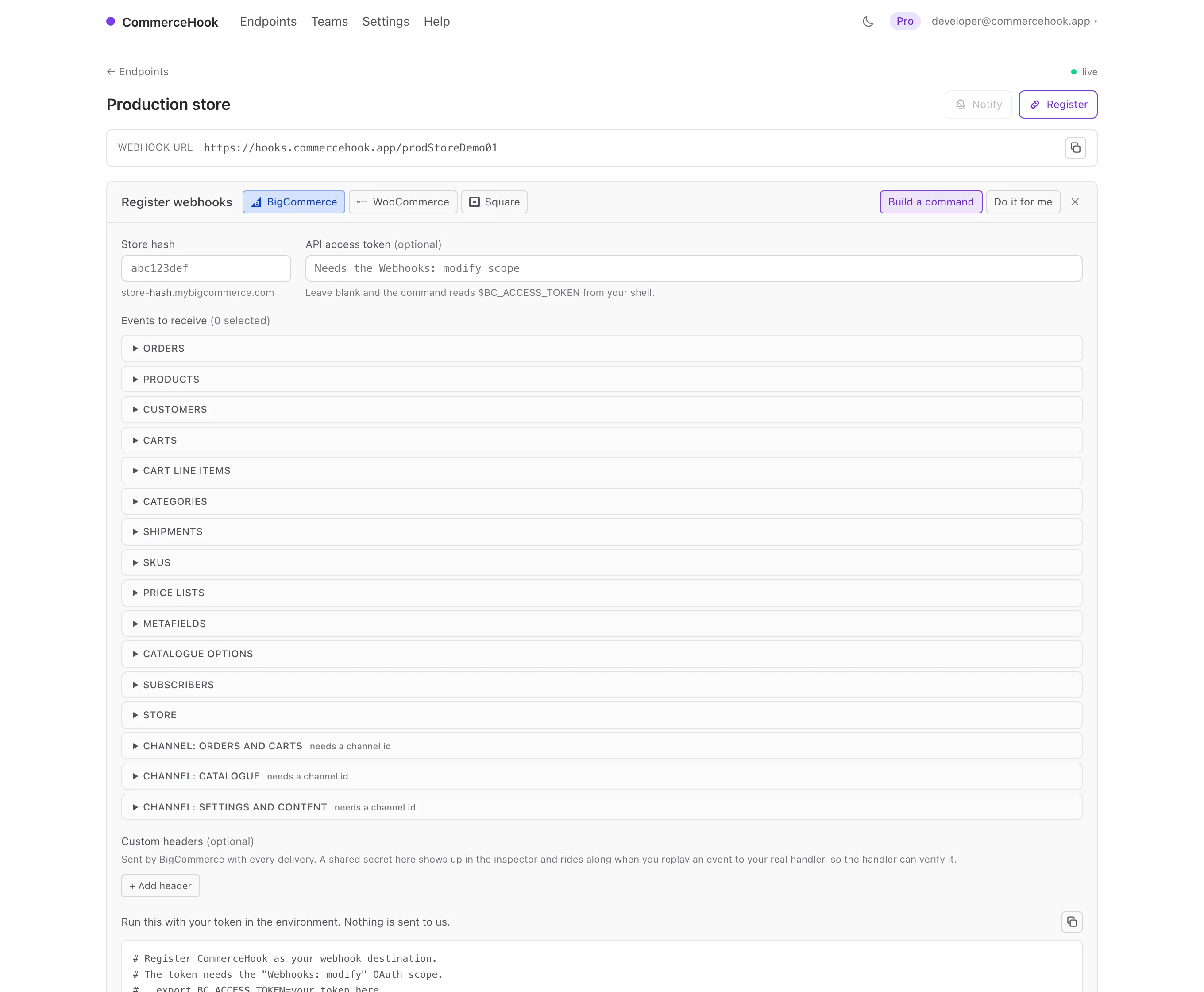Expand the PRODUCTS events group
Image resolution: width=1204 pixels, height=992 pixels.
[x=602, y=379]
